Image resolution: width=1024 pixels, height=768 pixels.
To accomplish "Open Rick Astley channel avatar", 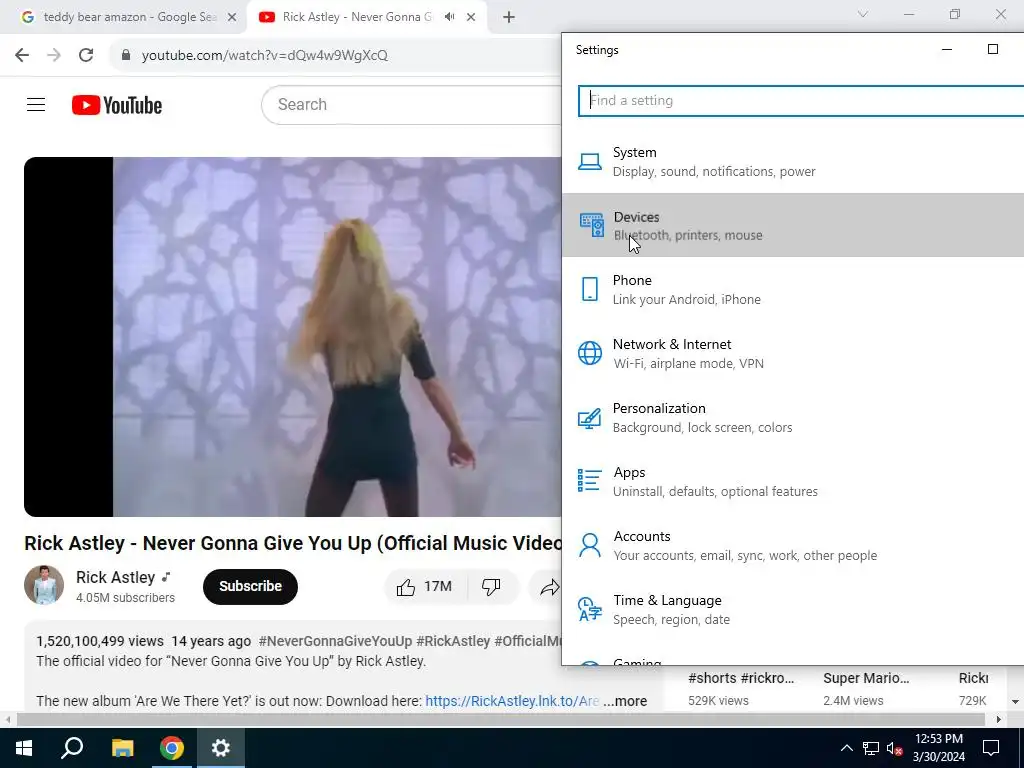I will [44, 585].
